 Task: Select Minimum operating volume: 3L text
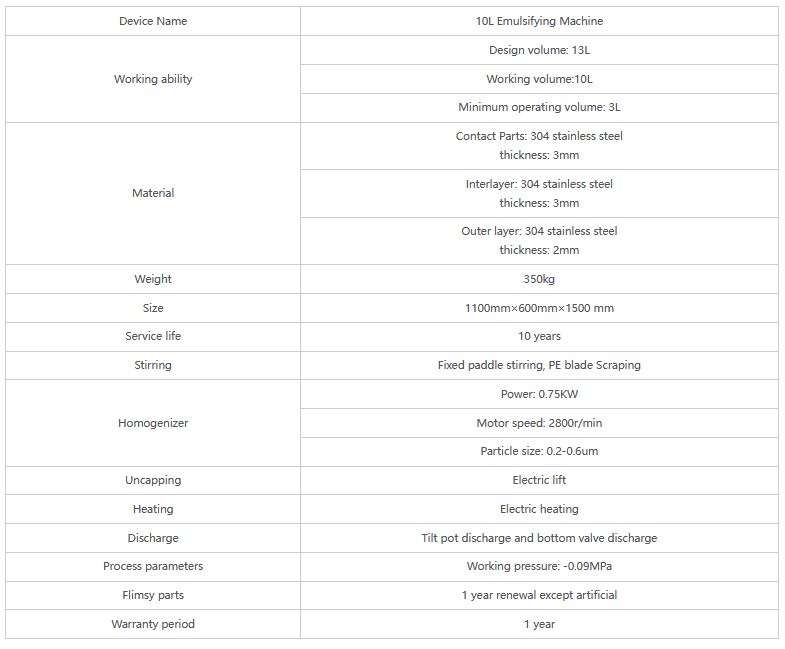pyautogui.click(x=539, y=107)
